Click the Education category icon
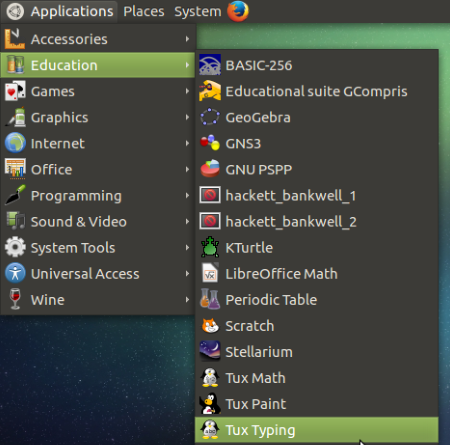 15,65
